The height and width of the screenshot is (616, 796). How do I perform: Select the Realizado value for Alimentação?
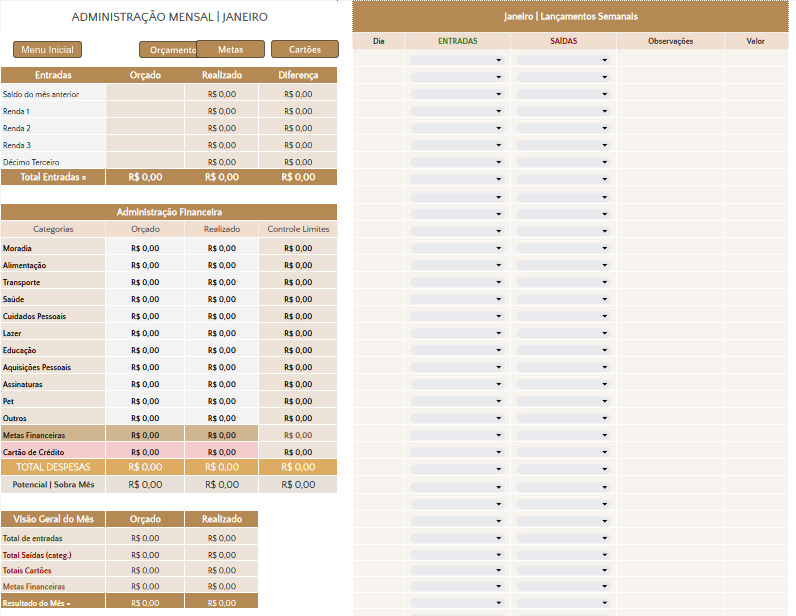coord(222,264)
